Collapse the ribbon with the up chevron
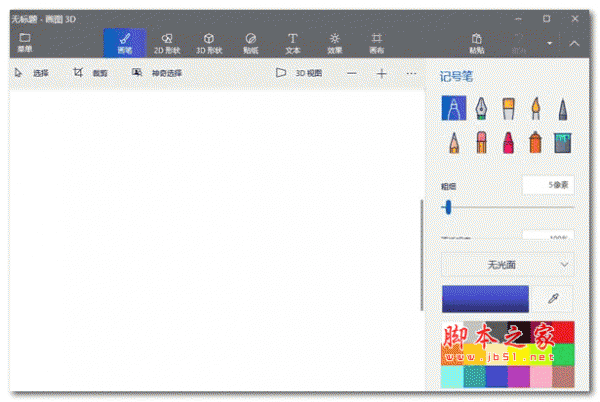The width and height of the screenshot is (600, 402). (x=574, y=43)
